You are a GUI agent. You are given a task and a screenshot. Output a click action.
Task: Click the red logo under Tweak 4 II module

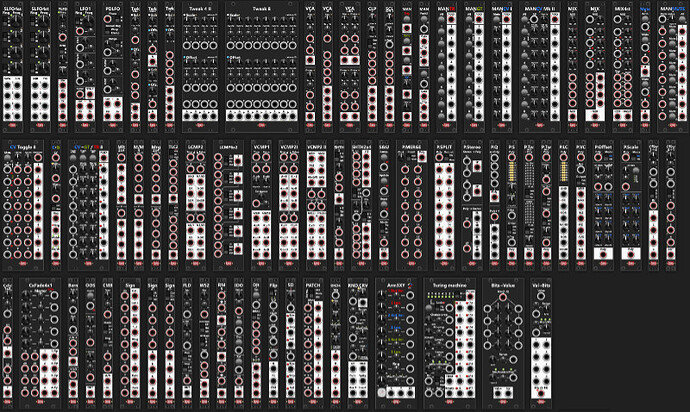(x=200, y=125)
